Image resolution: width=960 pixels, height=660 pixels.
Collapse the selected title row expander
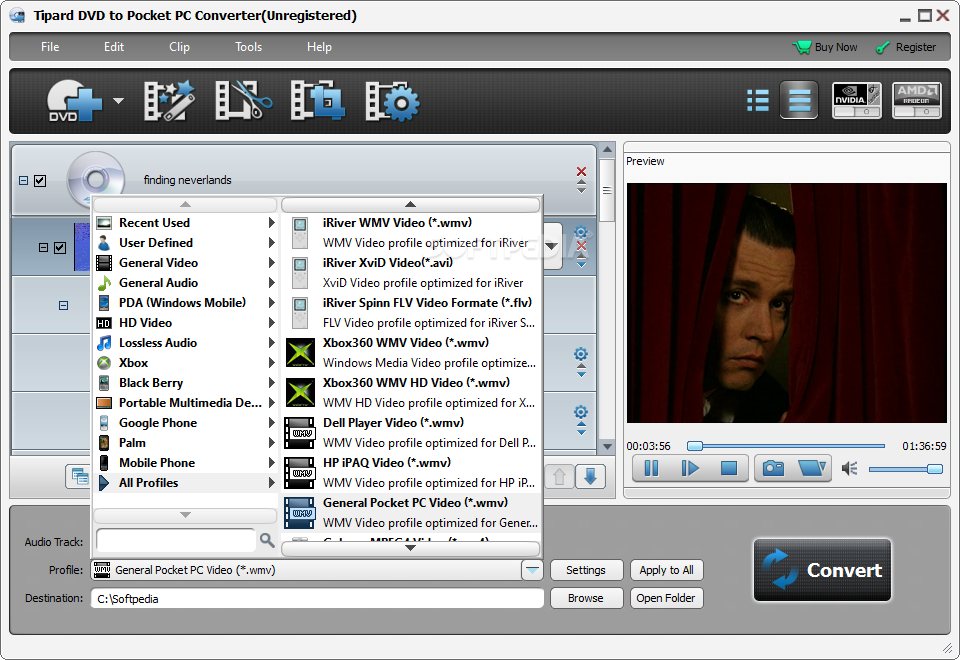click(43, 248)
